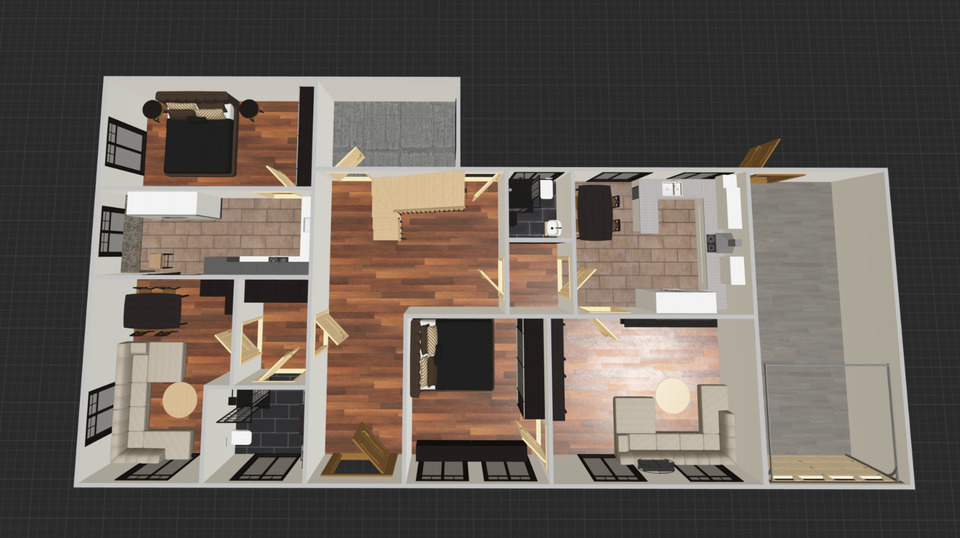This screenshot has width=960, height=538.
Task: Select left round nightstand beside top-left bed
Action: point(152,110)
